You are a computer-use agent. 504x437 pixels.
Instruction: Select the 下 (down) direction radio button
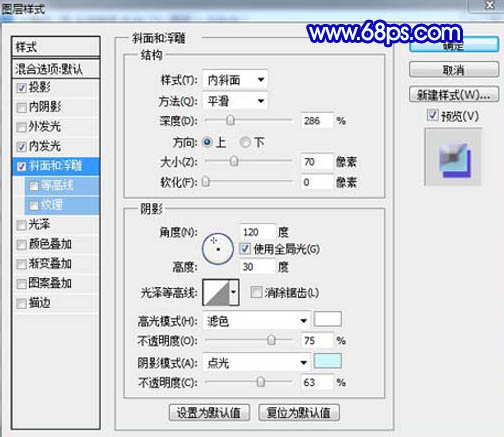(x=245, y=142)
